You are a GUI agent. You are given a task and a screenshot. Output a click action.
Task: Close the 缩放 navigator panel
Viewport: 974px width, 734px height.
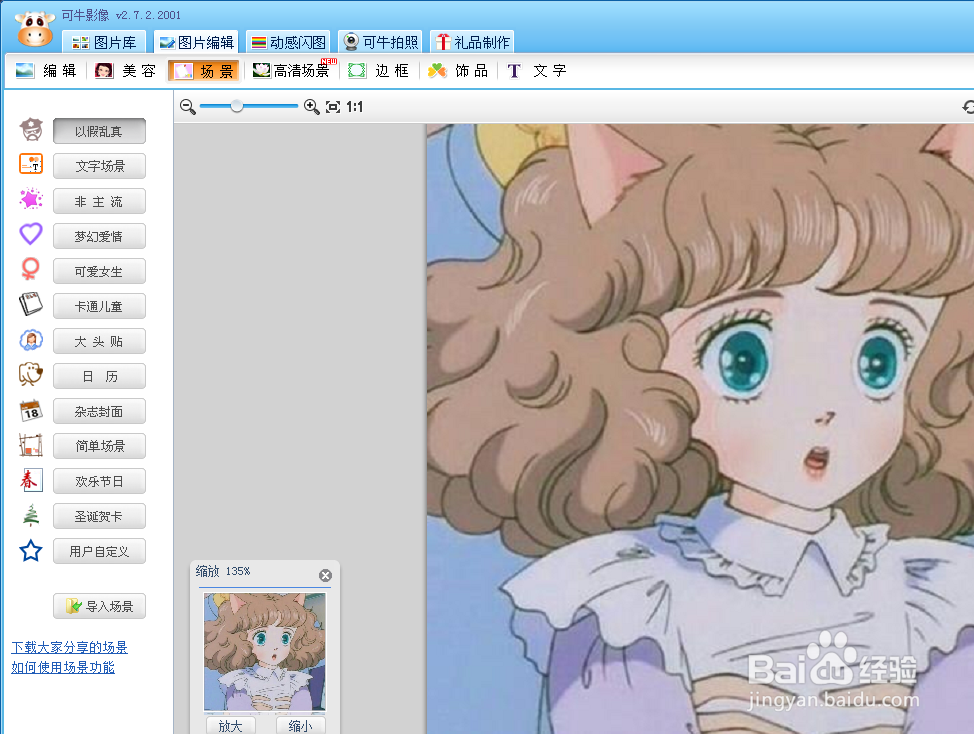(x=325, y=576)
